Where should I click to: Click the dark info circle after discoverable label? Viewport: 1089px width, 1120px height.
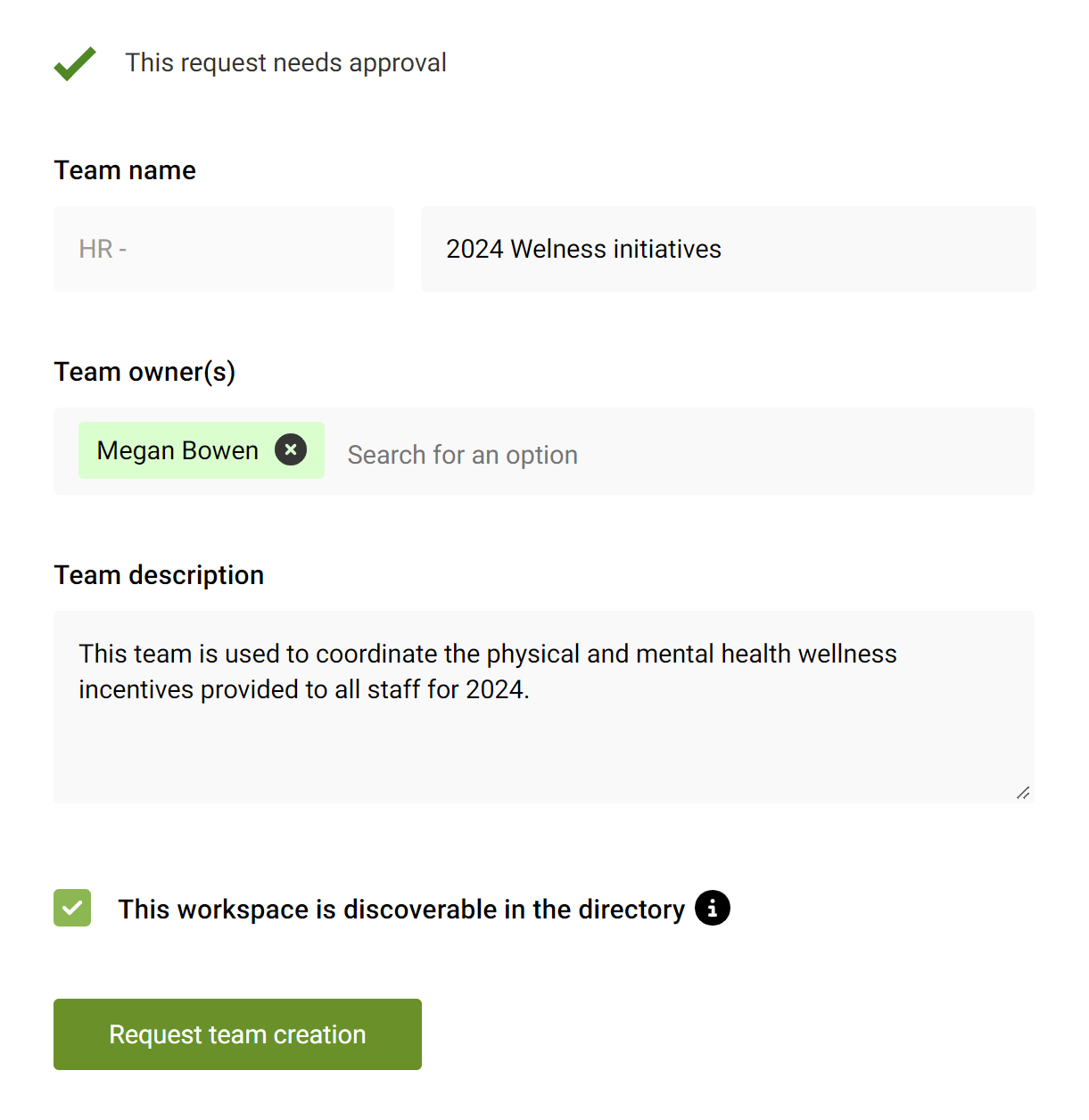(712, 908)
